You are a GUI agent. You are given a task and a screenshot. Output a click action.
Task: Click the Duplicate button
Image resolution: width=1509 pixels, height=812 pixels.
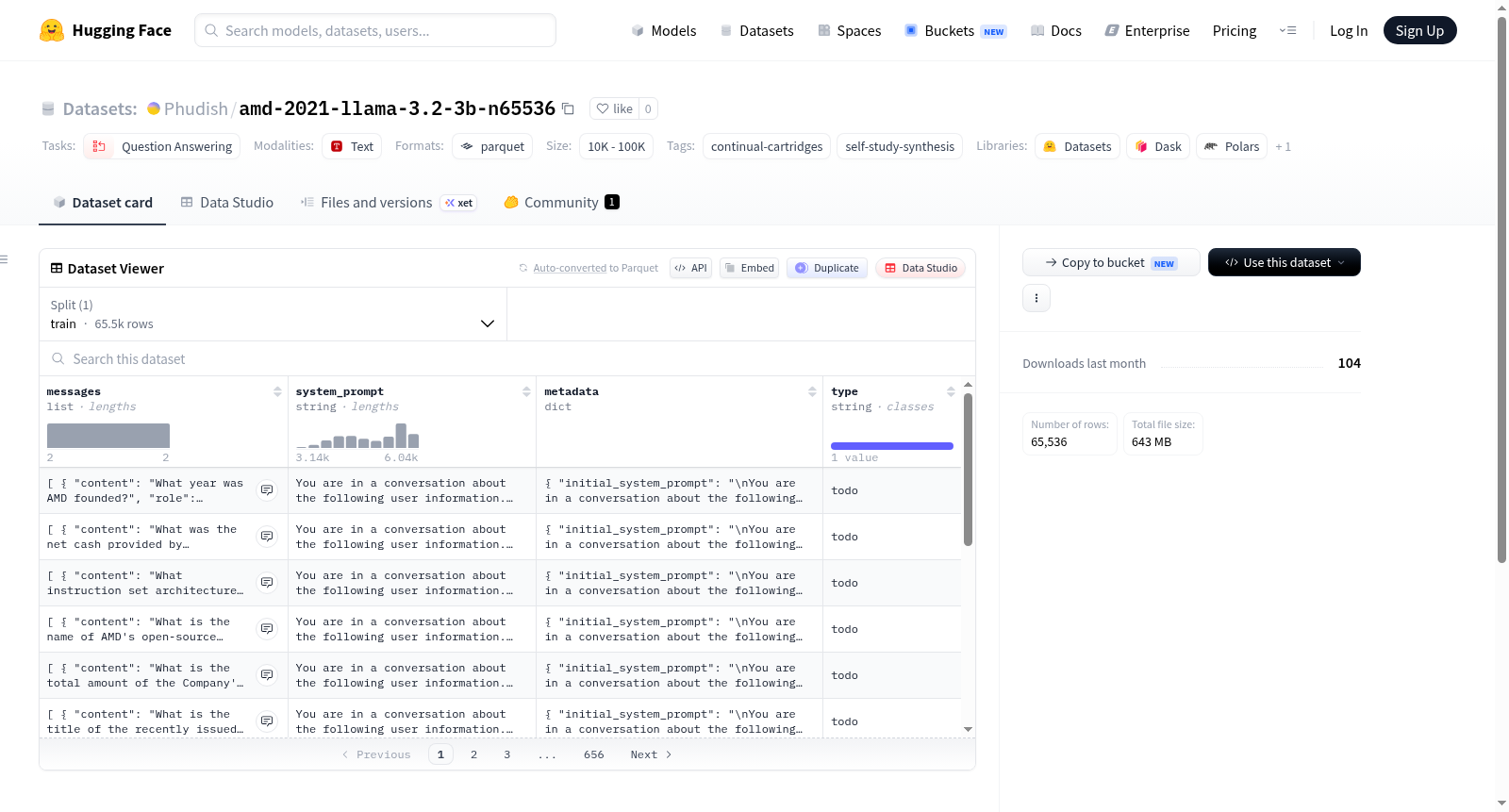click(827, 268)
